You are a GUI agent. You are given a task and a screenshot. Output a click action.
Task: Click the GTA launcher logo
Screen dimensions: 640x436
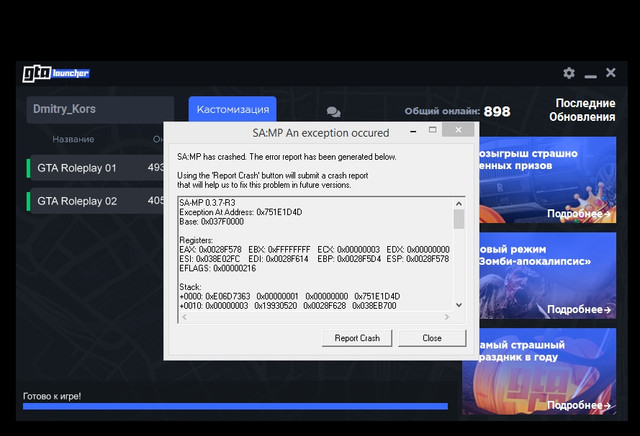[x=56, y=73]
